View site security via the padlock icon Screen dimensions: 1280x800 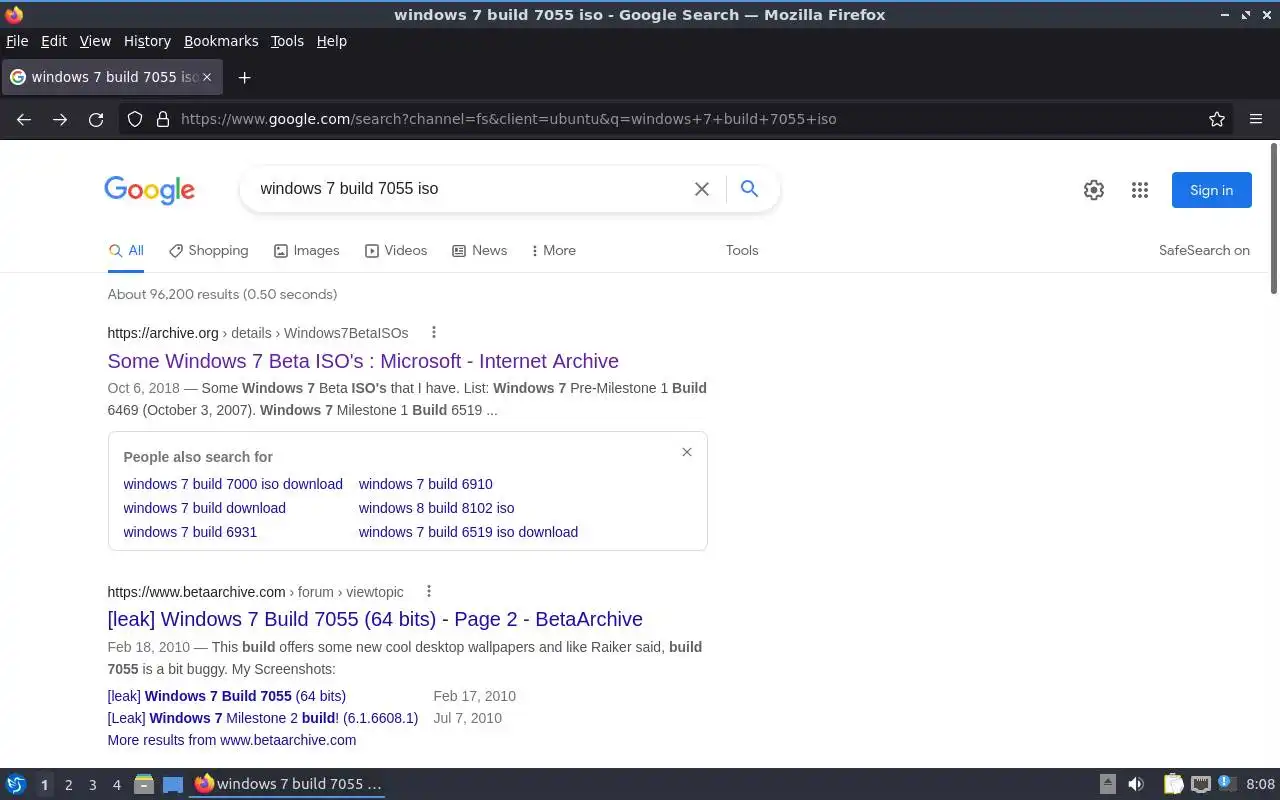click(x=163, y=119)
